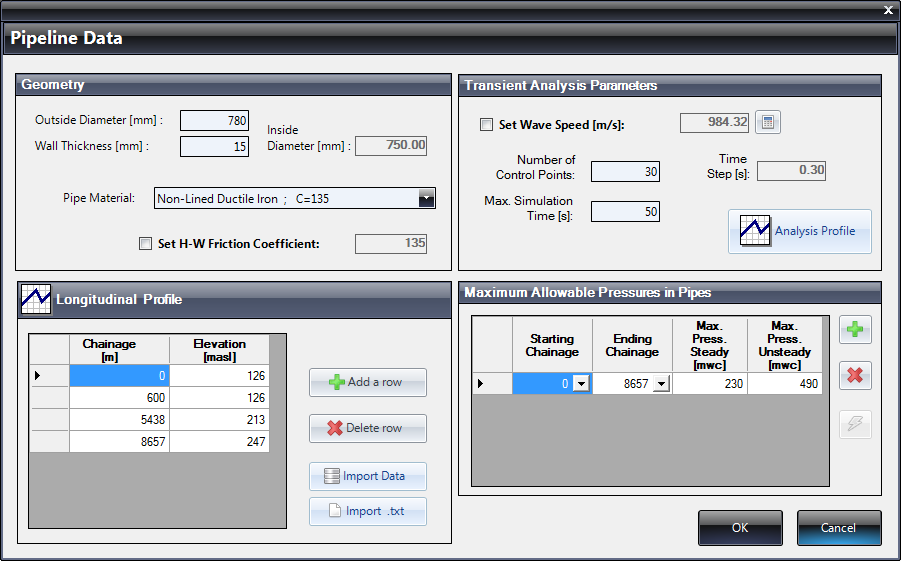Click the red X delete pressure row icon
901x561 pixels.
[x=855, y=376]
